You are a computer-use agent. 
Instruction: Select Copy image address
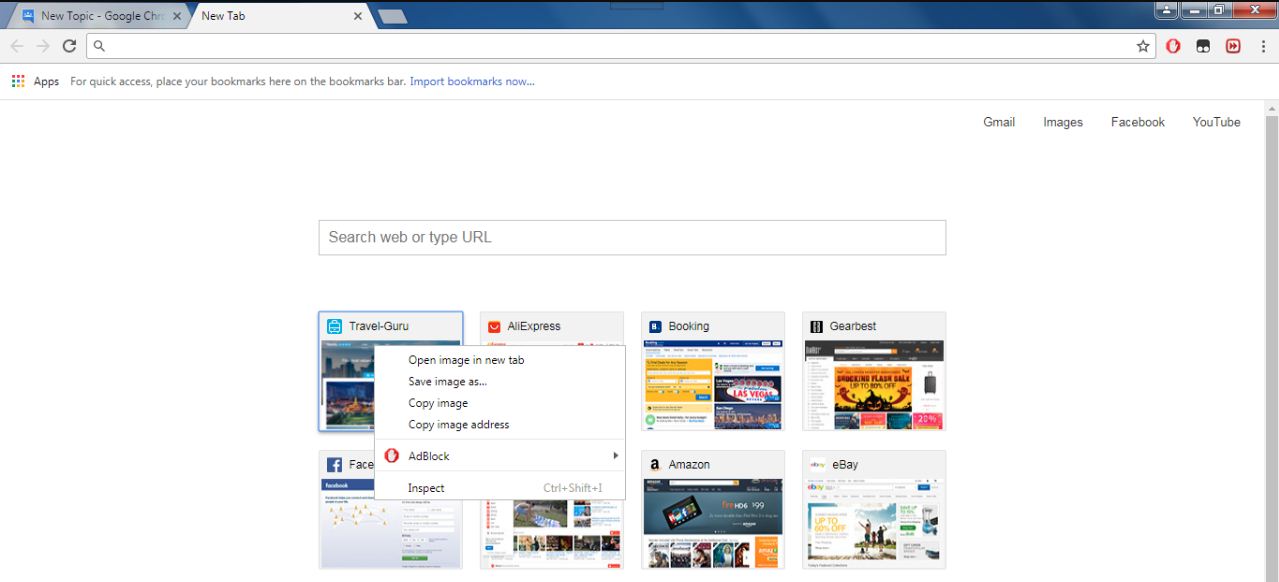click(x=500, y=424)
